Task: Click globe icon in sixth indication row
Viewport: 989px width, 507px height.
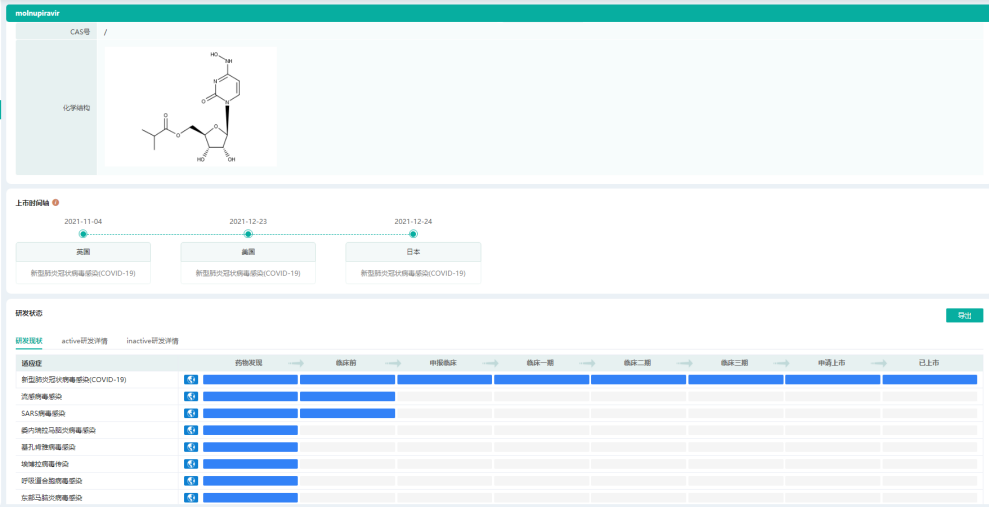Action: click(x=191, y=464)
